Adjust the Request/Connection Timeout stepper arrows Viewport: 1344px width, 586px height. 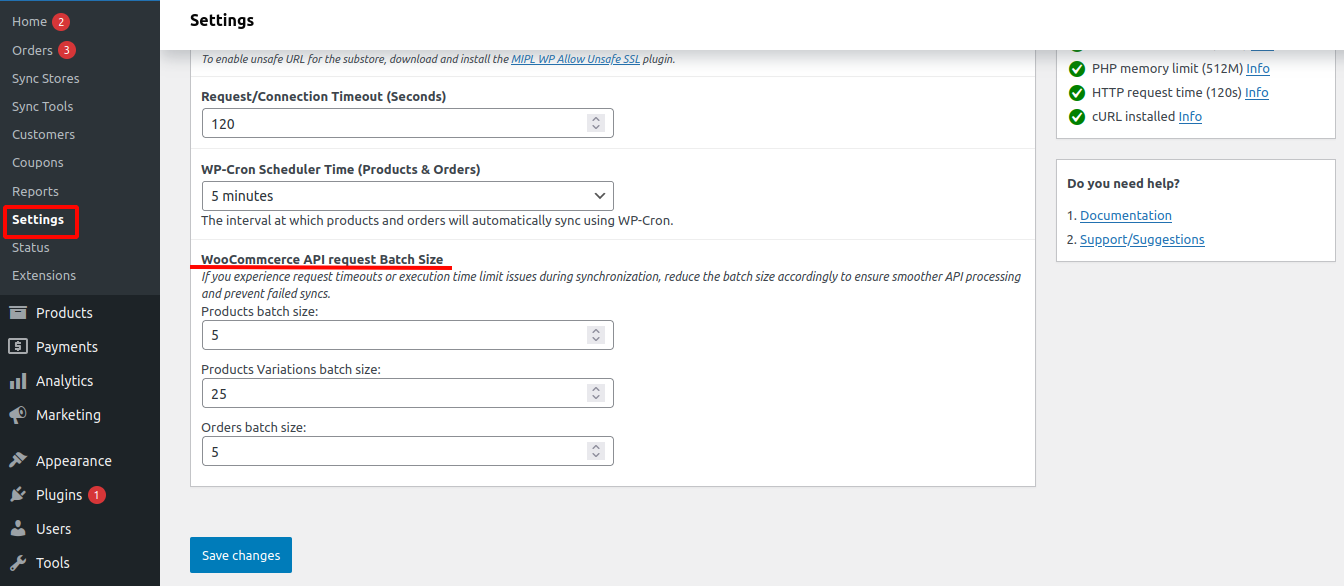point(596,123)
